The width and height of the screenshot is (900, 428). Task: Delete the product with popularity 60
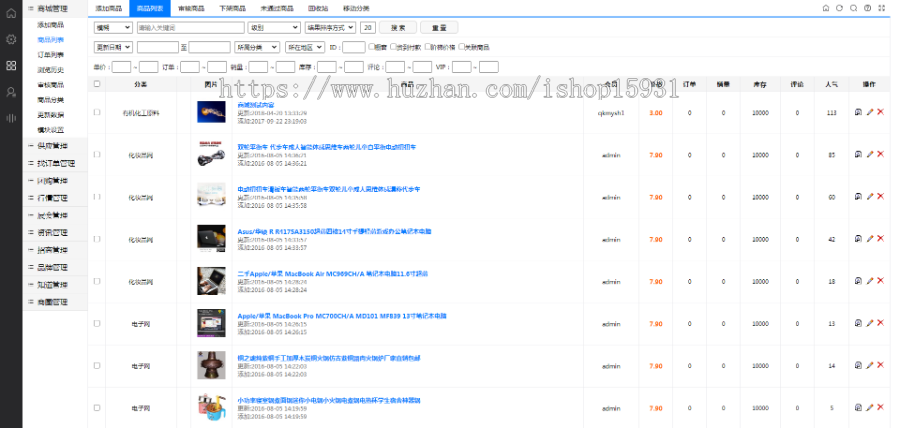(880, 196)
